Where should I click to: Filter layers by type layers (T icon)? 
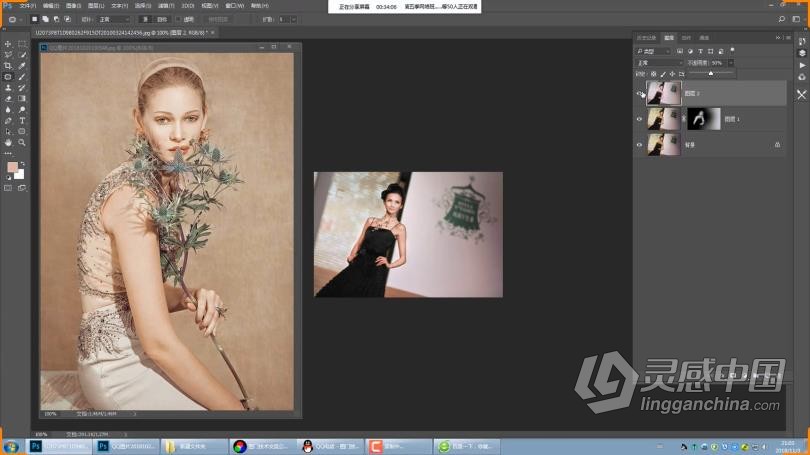click(x=700, y=51)
